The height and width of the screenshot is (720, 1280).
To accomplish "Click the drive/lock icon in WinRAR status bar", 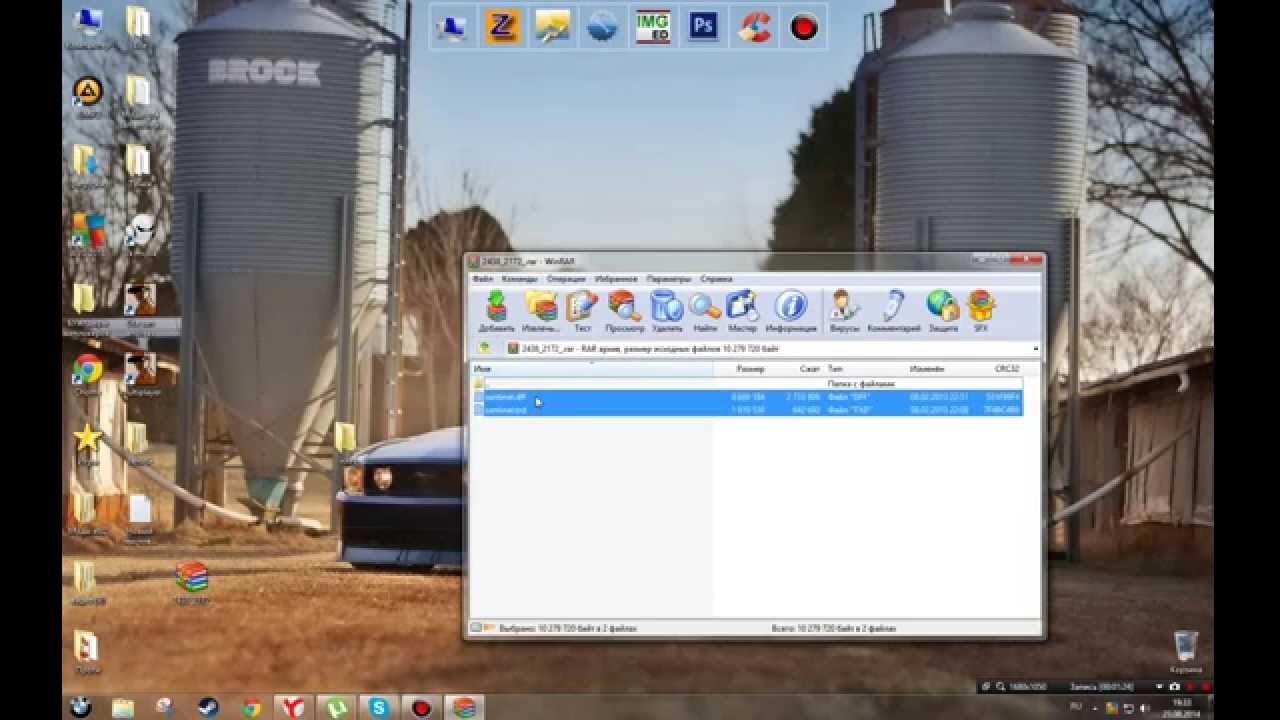I will coord(477,628).
